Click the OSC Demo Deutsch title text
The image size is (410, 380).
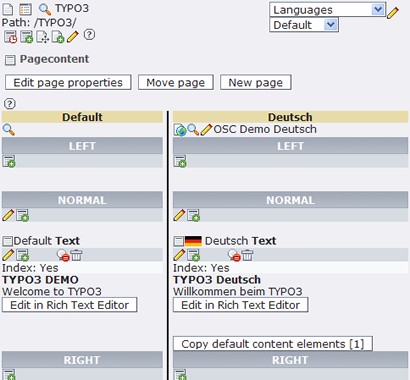click(265, 129)
